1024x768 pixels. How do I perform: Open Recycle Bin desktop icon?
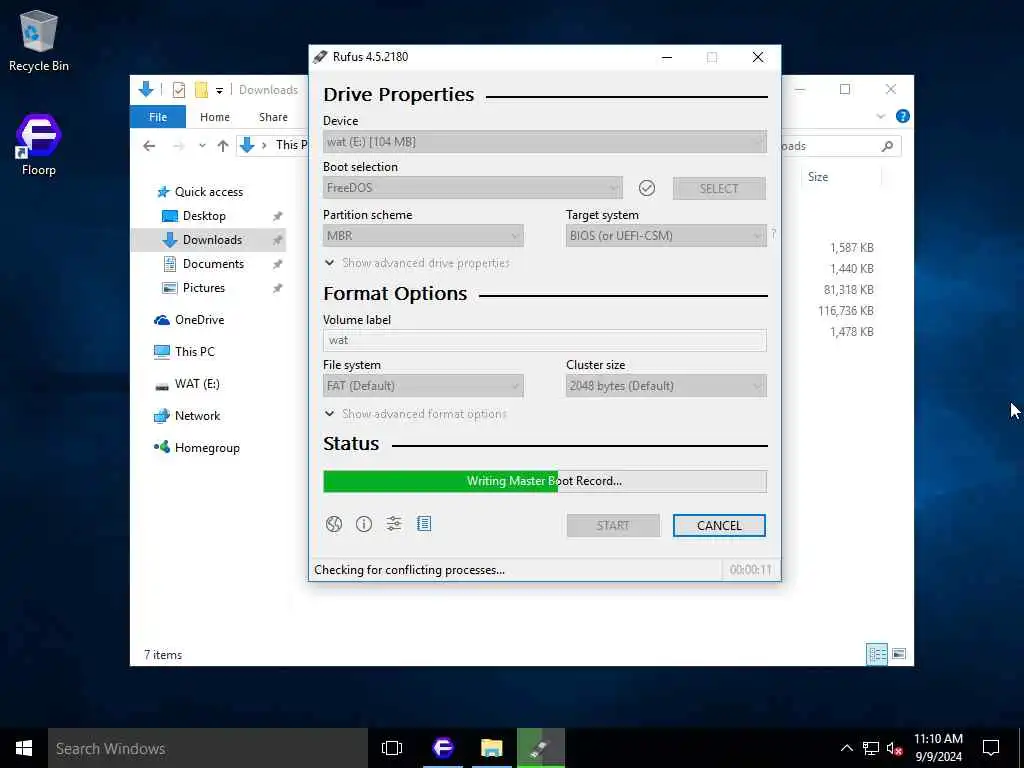click(x=39, y=41)
